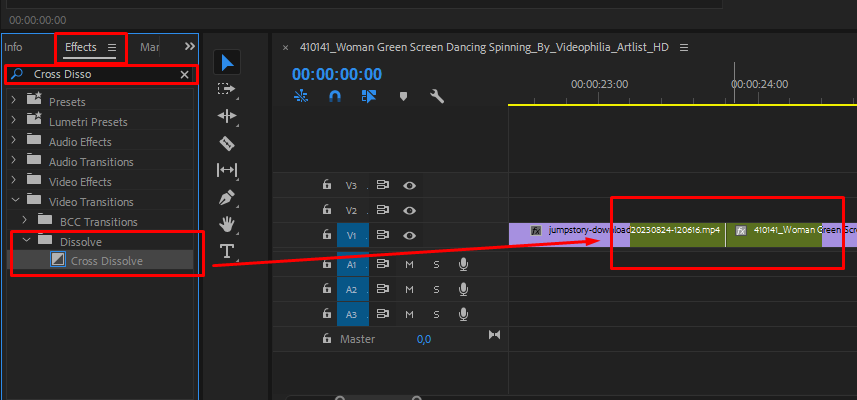Toggle V2 track output eye
The image size is (857, 400).
pyautogui.click(x=409, y=210)
